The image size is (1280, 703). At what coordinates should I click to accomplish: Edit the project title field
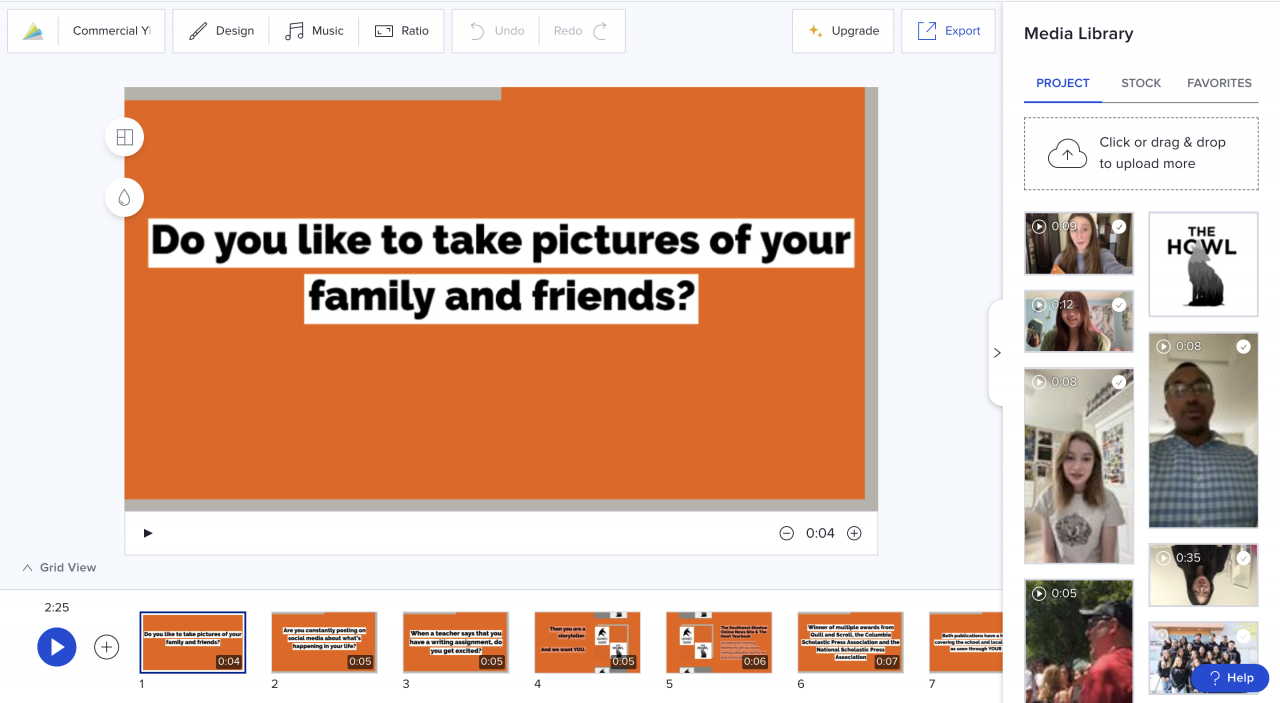pos(111,31)
